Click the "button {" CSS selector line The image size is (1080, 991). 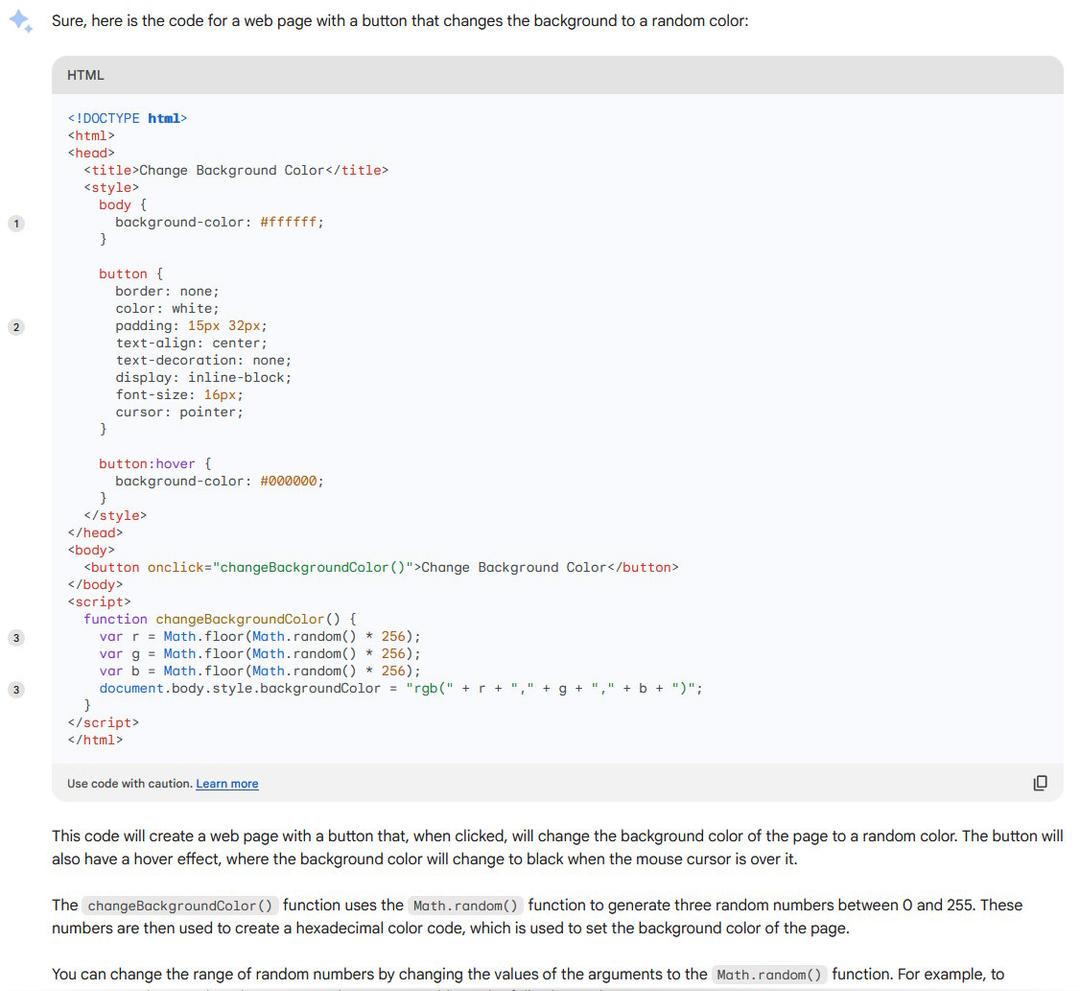[x=131, y=273]
